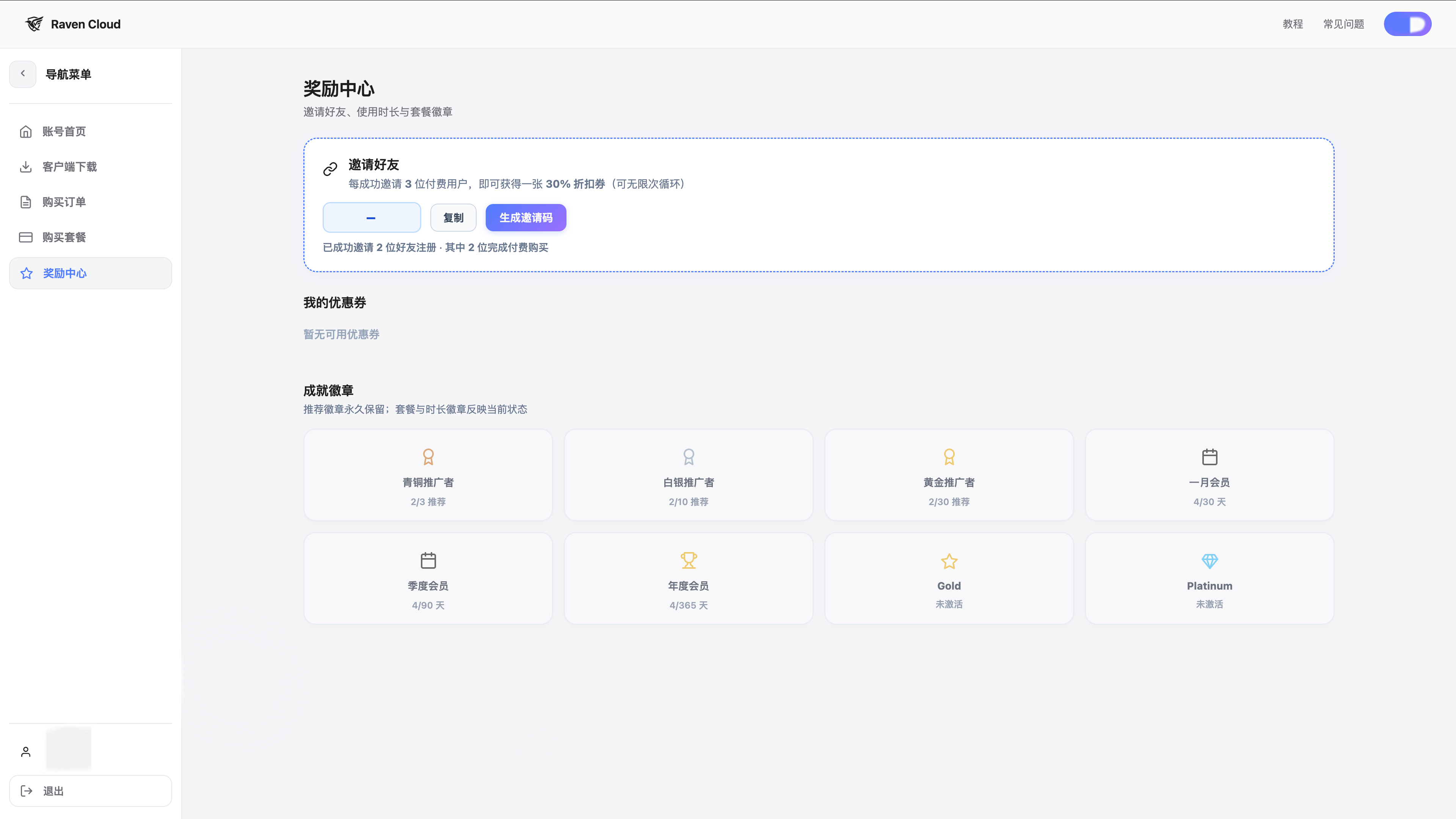Click the 退出 logout button
Screen dimensions: 1456x819
click(x=91, y=791)
